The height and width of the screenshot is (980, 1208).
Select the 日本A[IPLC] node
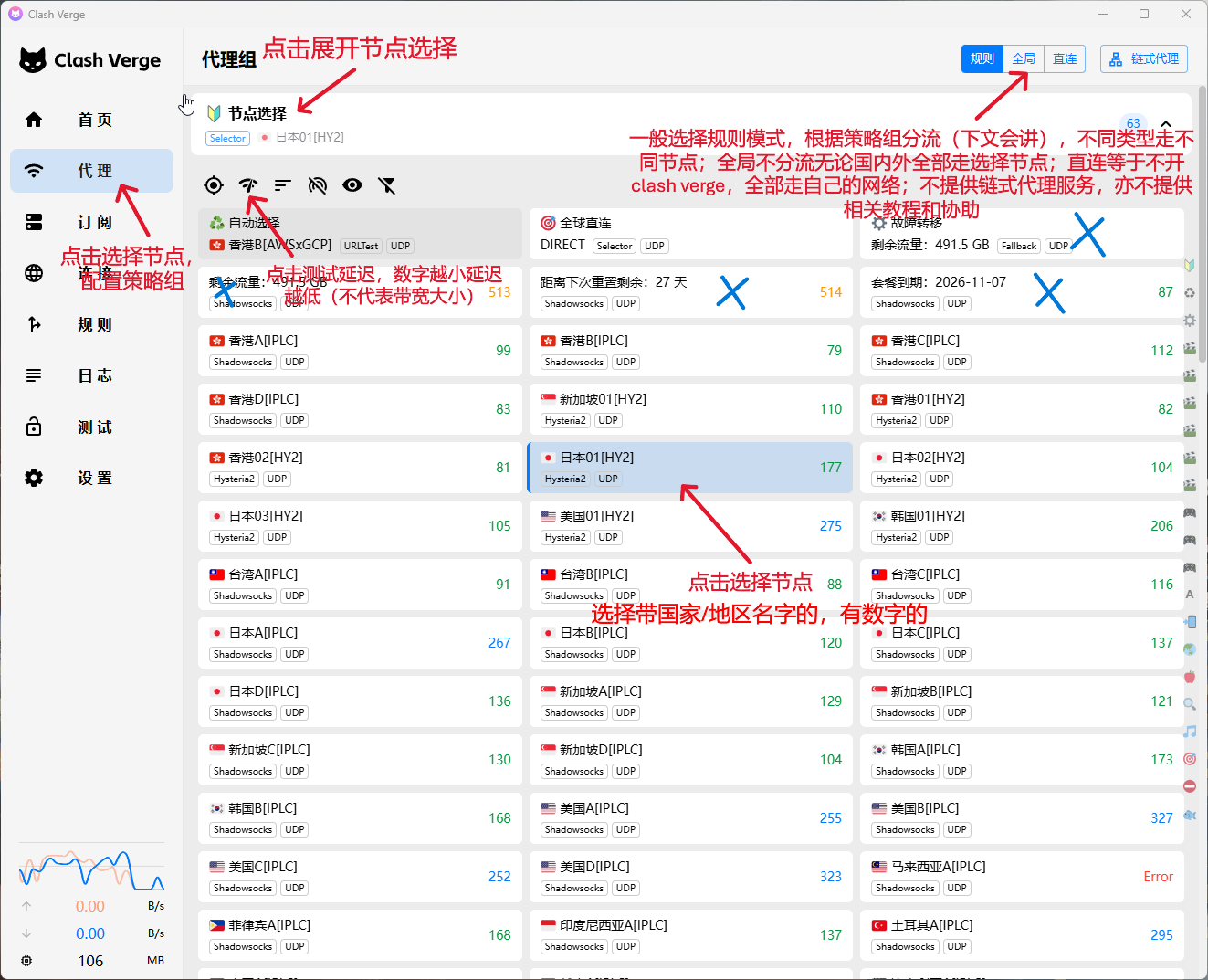click(x=360, y=643)
